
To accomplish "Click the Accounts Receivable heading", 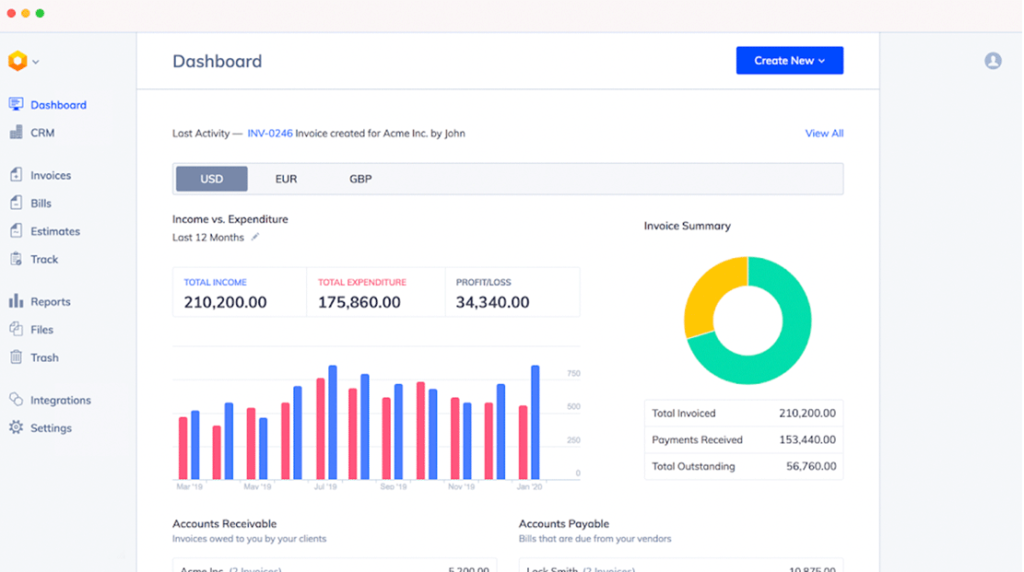I will coord(225,524).
